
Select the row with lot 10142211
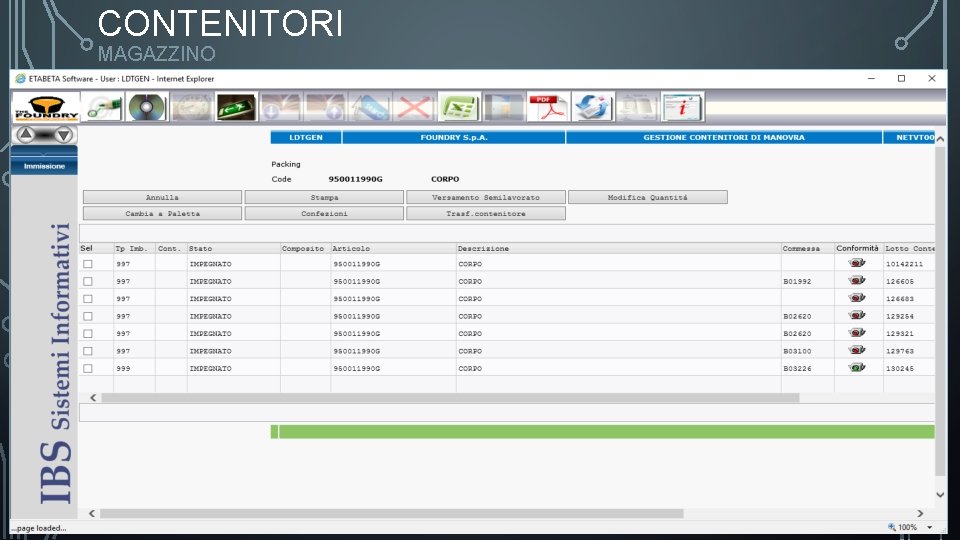[x=88, y=264]
